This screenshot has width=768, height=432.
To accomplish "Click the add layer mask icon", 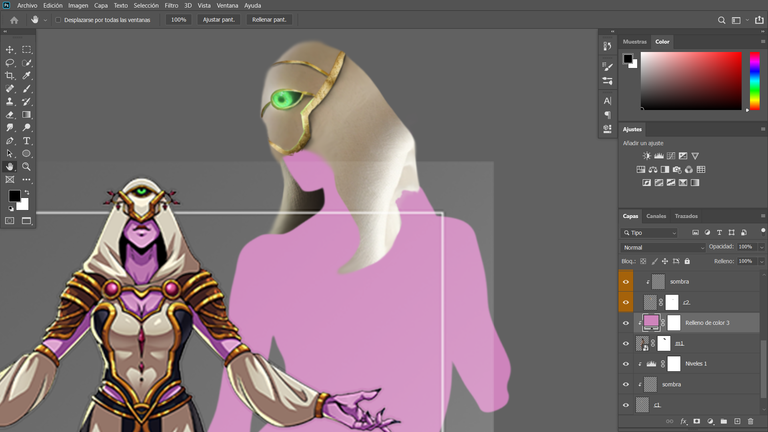I will [x=696, y=421].
